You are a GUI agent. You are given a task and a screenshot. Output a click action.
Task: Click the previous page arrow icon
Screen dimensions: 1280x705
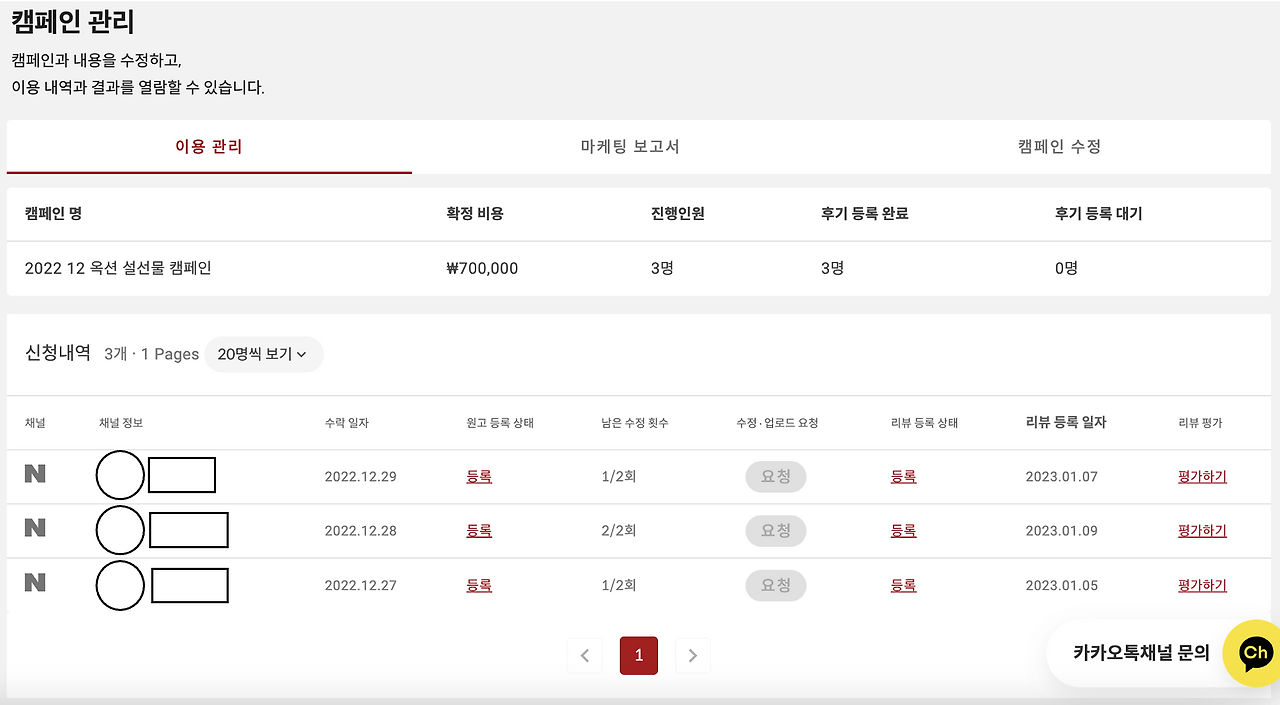pos(585,655)
